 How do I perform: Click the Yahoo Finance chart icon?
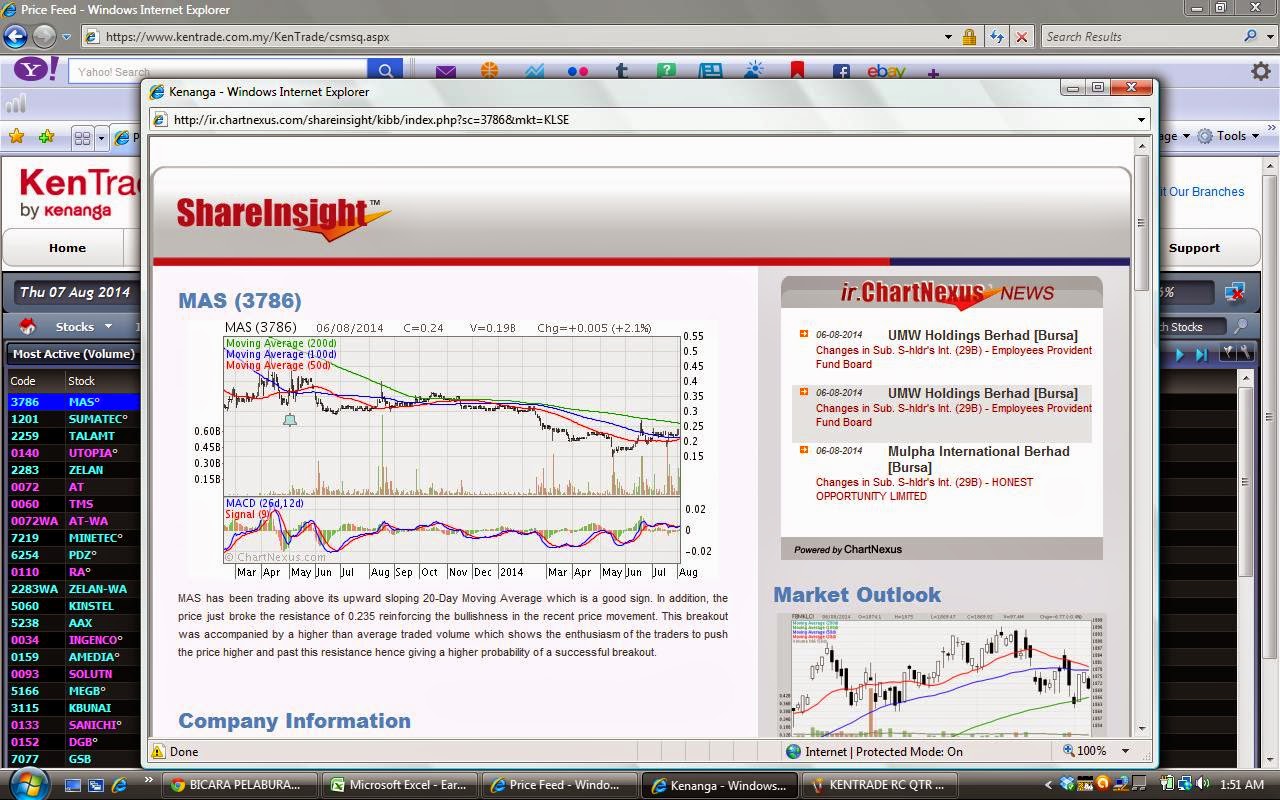[533, 71]
